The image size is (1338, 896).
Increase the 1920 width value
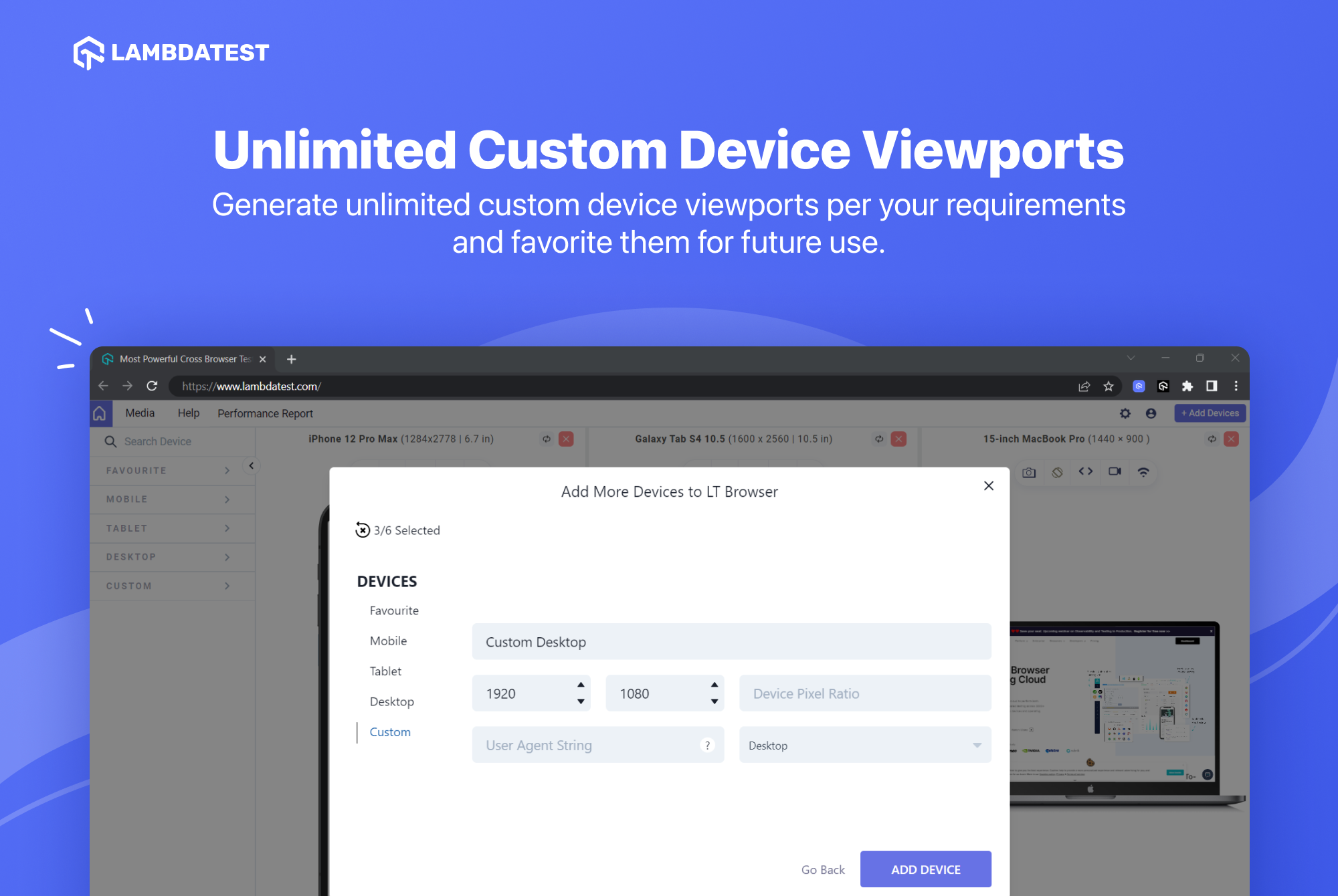(x=581, y=685)
